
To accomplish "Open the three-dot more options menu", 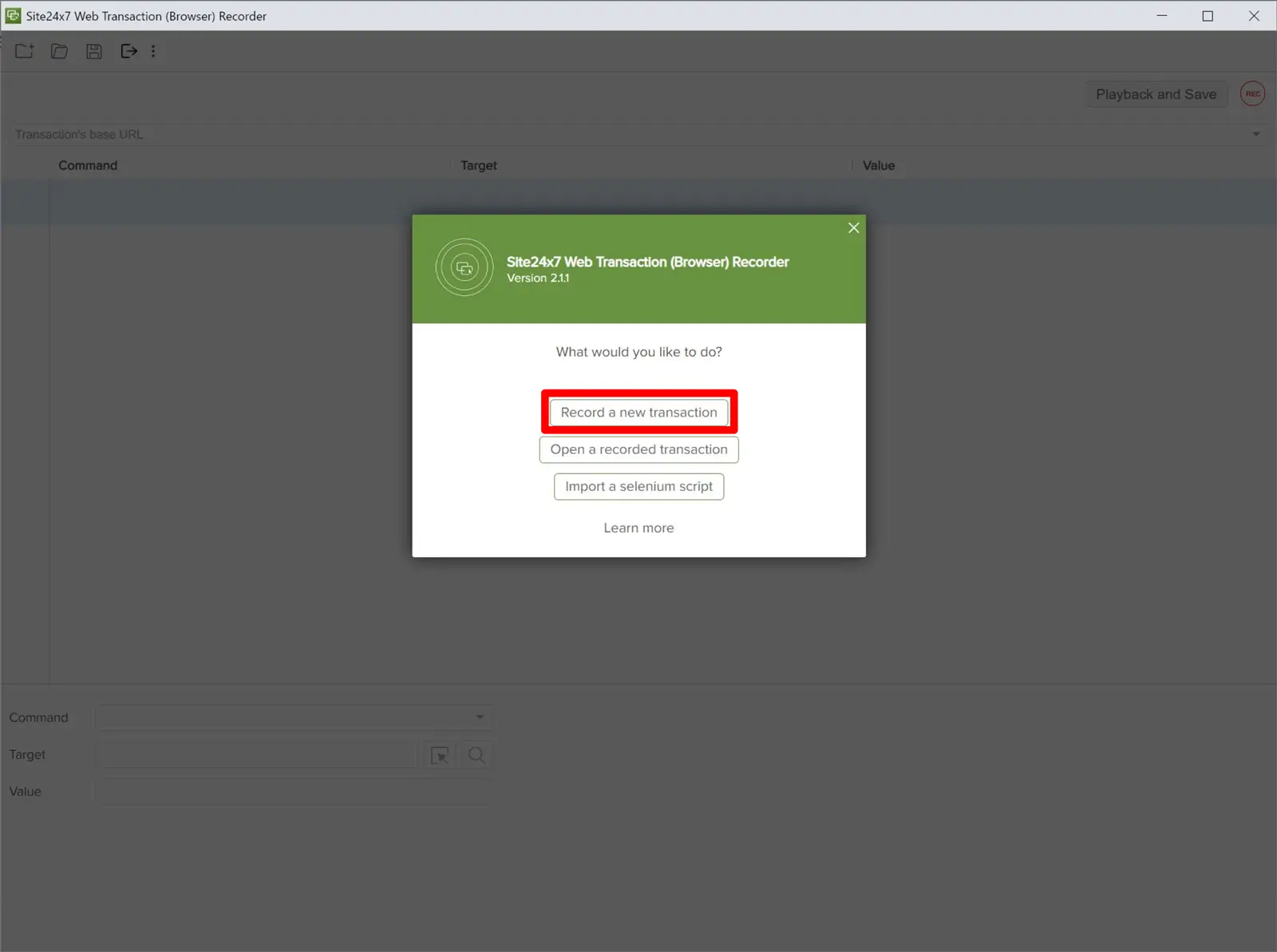I will tap(153, 51).
